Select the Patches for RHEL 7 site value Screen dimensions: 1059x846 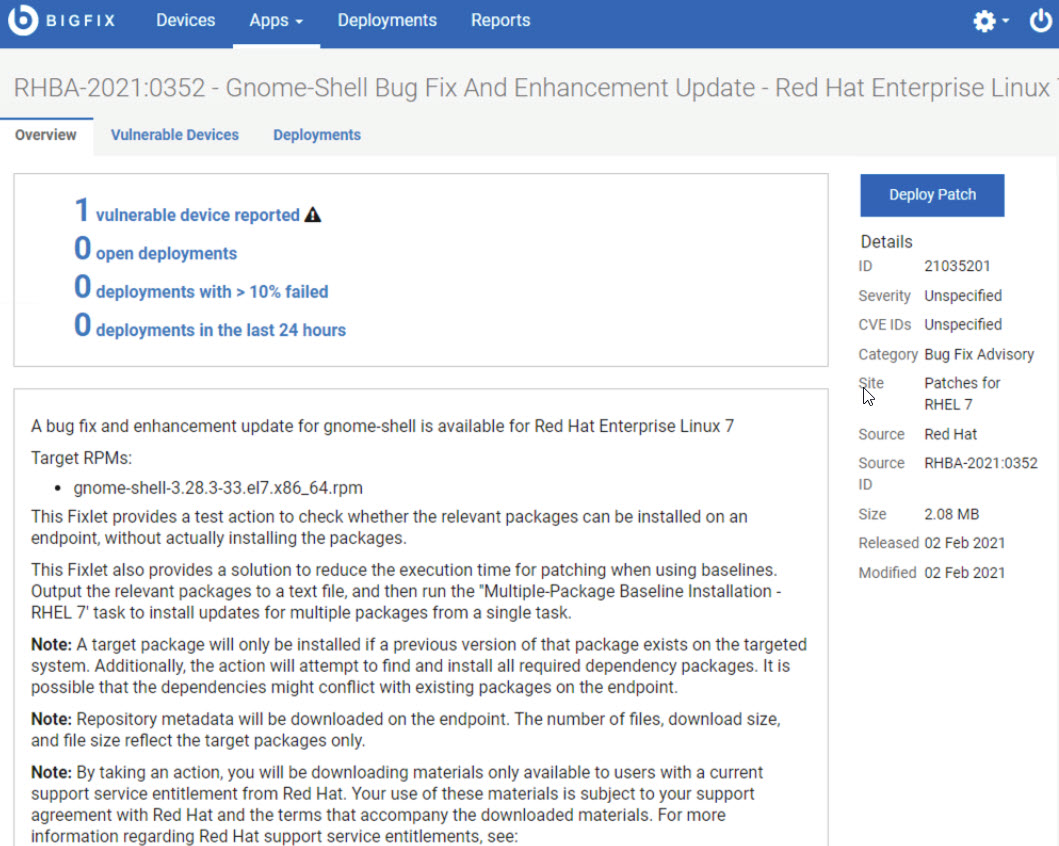point(962,394)
